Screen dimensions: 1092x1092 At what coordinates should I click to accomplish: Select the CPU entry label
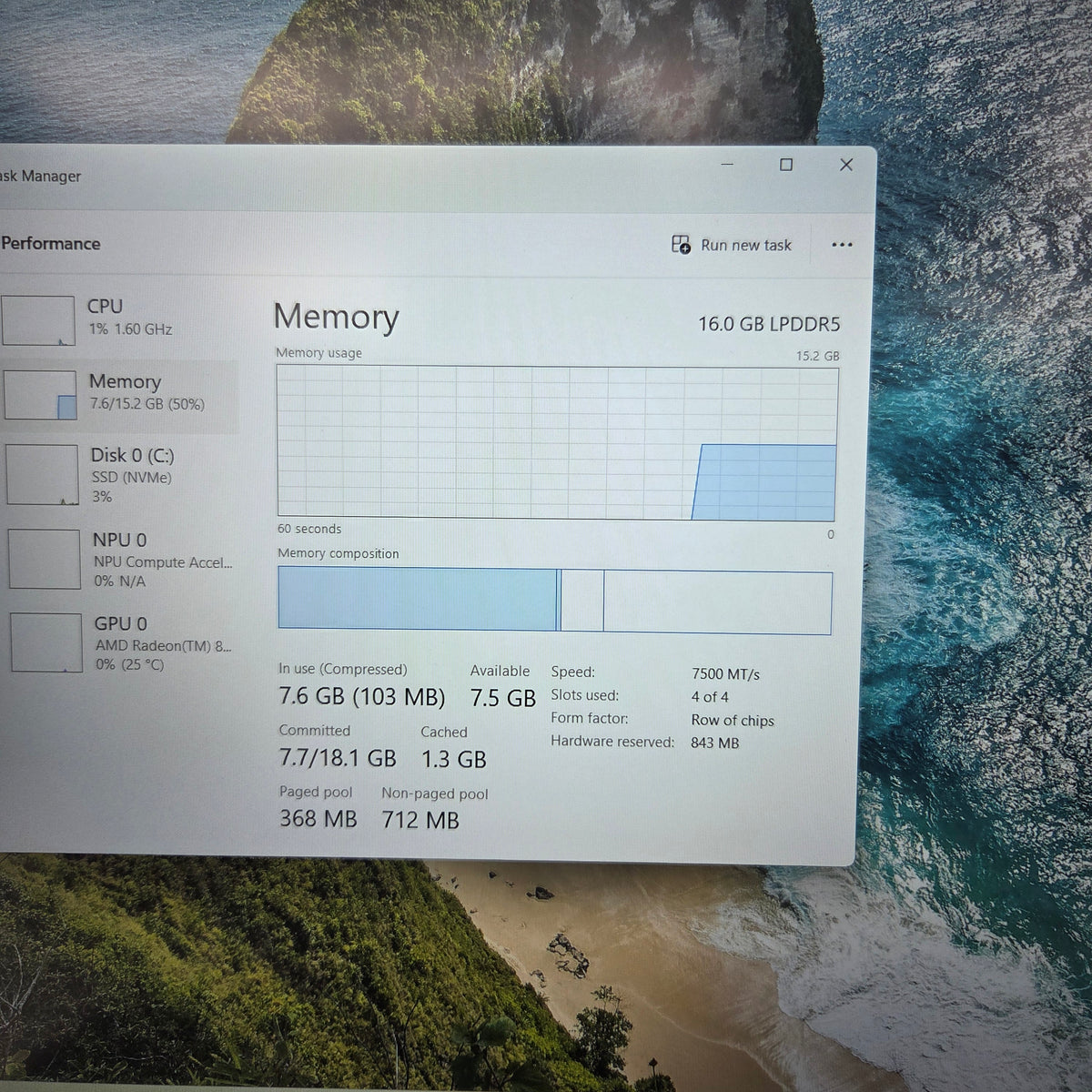[105, 307]
